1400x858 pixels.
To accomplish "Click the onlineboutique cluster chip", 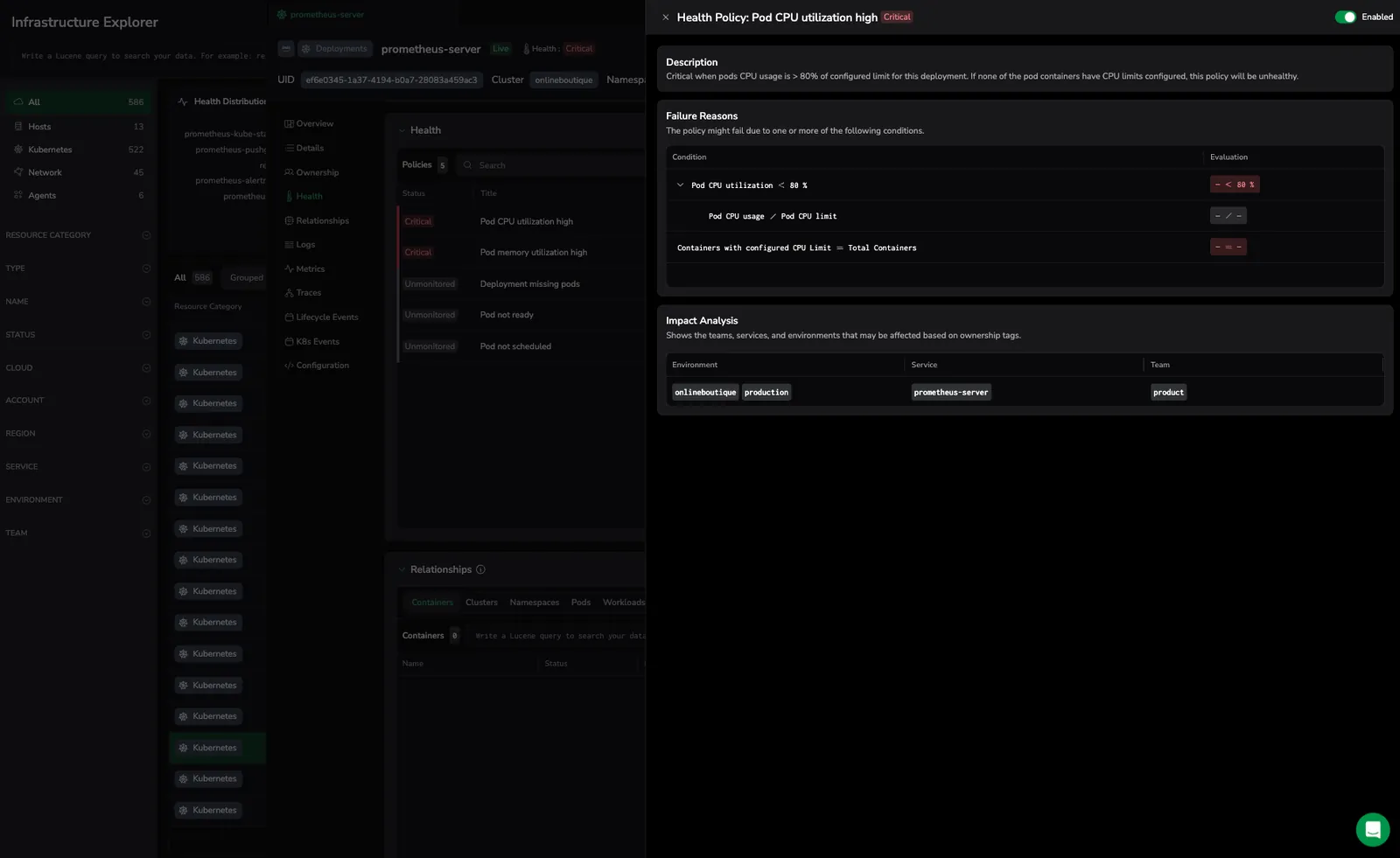I will click(x=563, y=80).
